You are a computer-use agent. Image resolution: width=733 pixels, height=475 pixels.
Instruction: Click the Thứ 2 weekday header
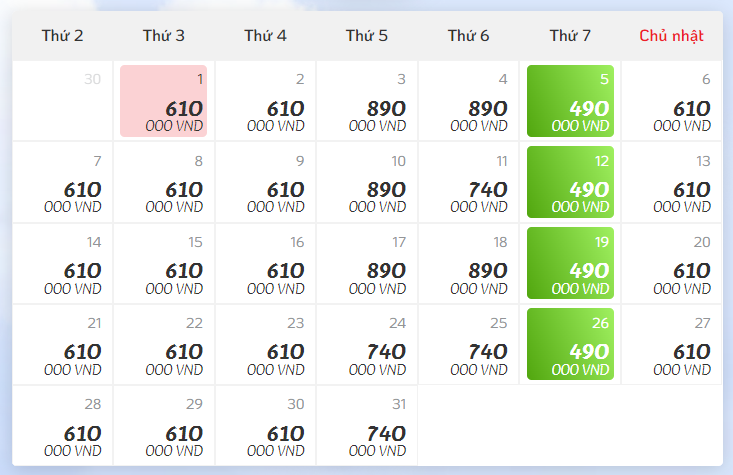point(62,36)
